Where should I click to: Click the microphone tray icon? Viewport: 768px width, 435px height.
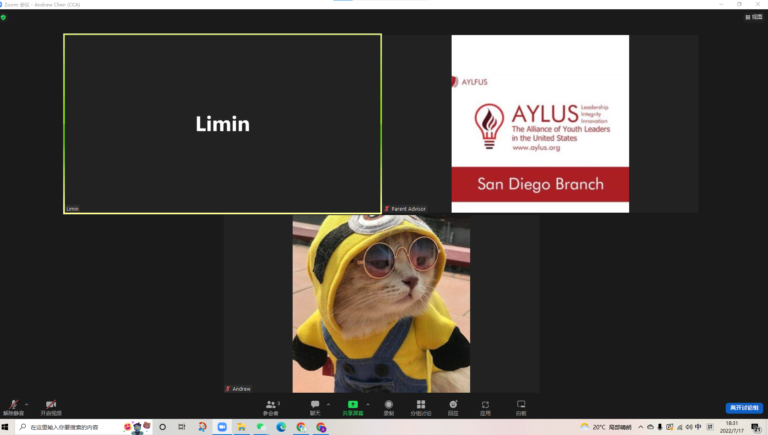pyautogui.click(x=660, y=427)
